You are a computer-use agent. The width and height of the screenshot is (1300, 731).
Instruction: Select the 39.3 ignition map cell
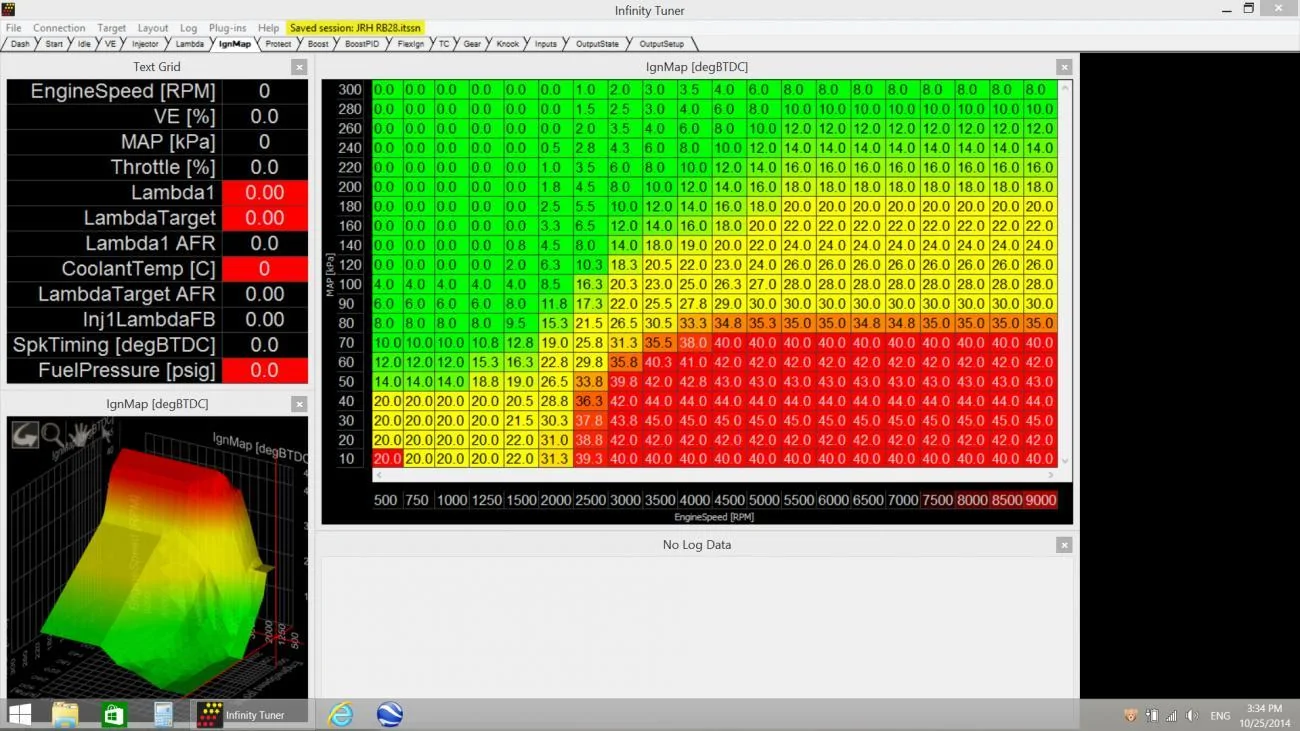pyautogui.click(x=590, y=459)
